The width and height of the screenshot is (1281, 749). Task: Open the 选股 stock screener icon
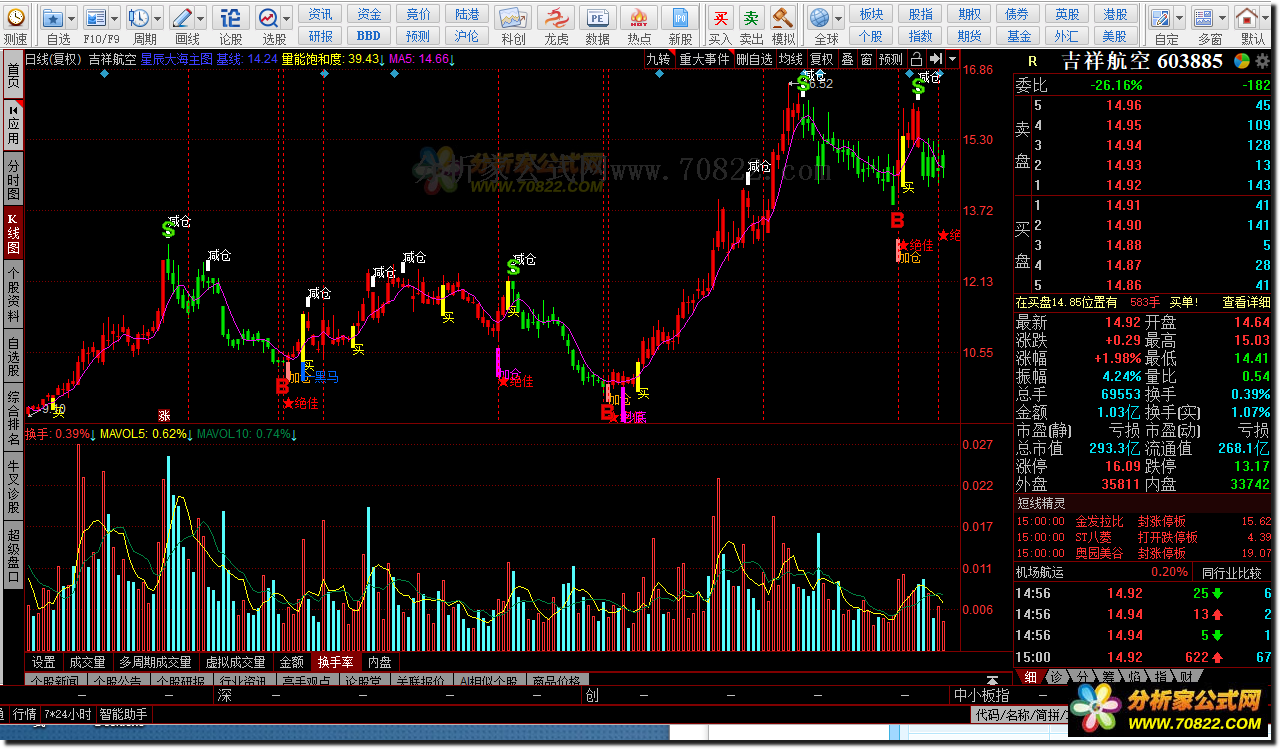268,18
